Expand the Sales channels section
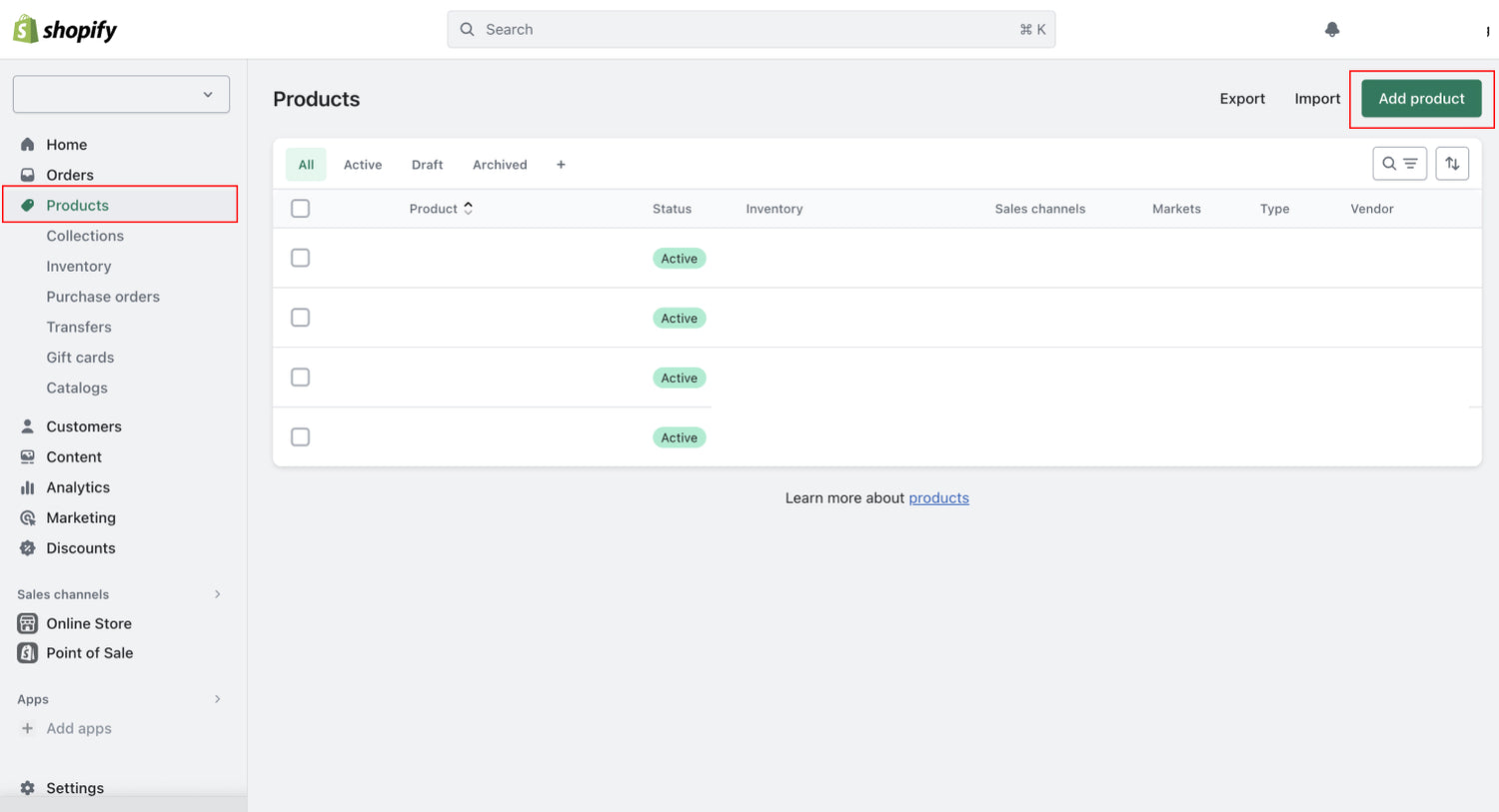Viewport: 1499px width, 812px height. pyautogui.click(x=217, y=594)
